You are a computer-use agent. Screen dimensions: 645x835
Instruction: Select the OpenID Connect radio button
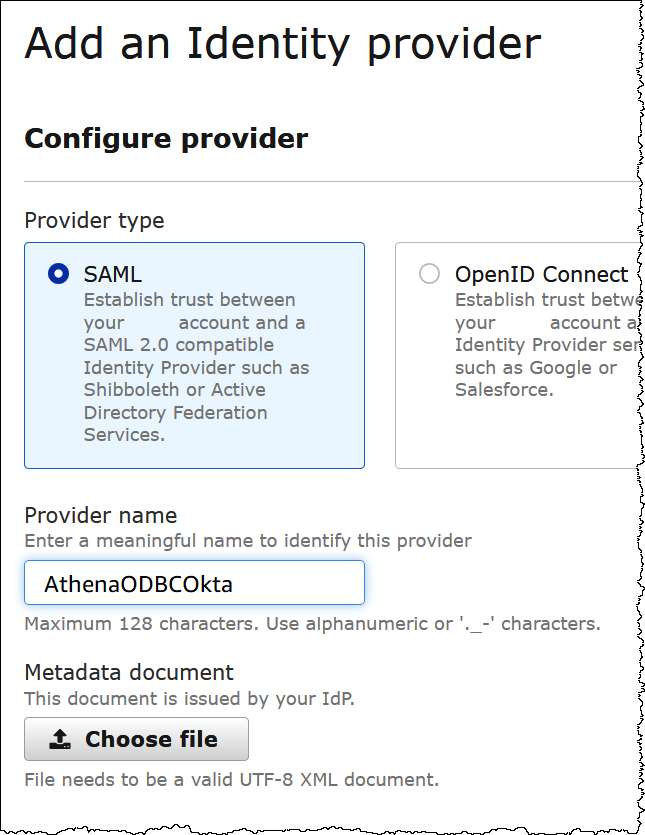click(x=429, y=274)
